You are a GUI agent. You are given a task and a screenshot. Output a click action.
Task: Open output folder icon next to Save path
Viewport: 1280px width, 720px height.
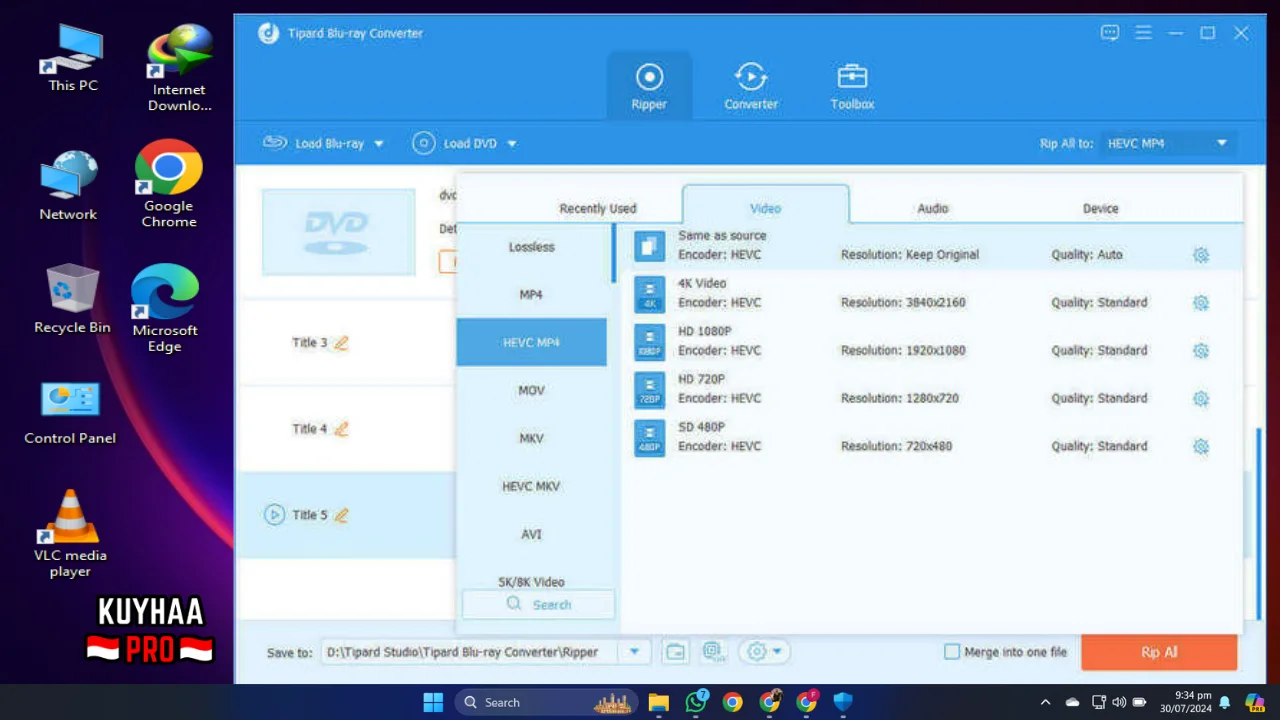[x=676, y=652]
